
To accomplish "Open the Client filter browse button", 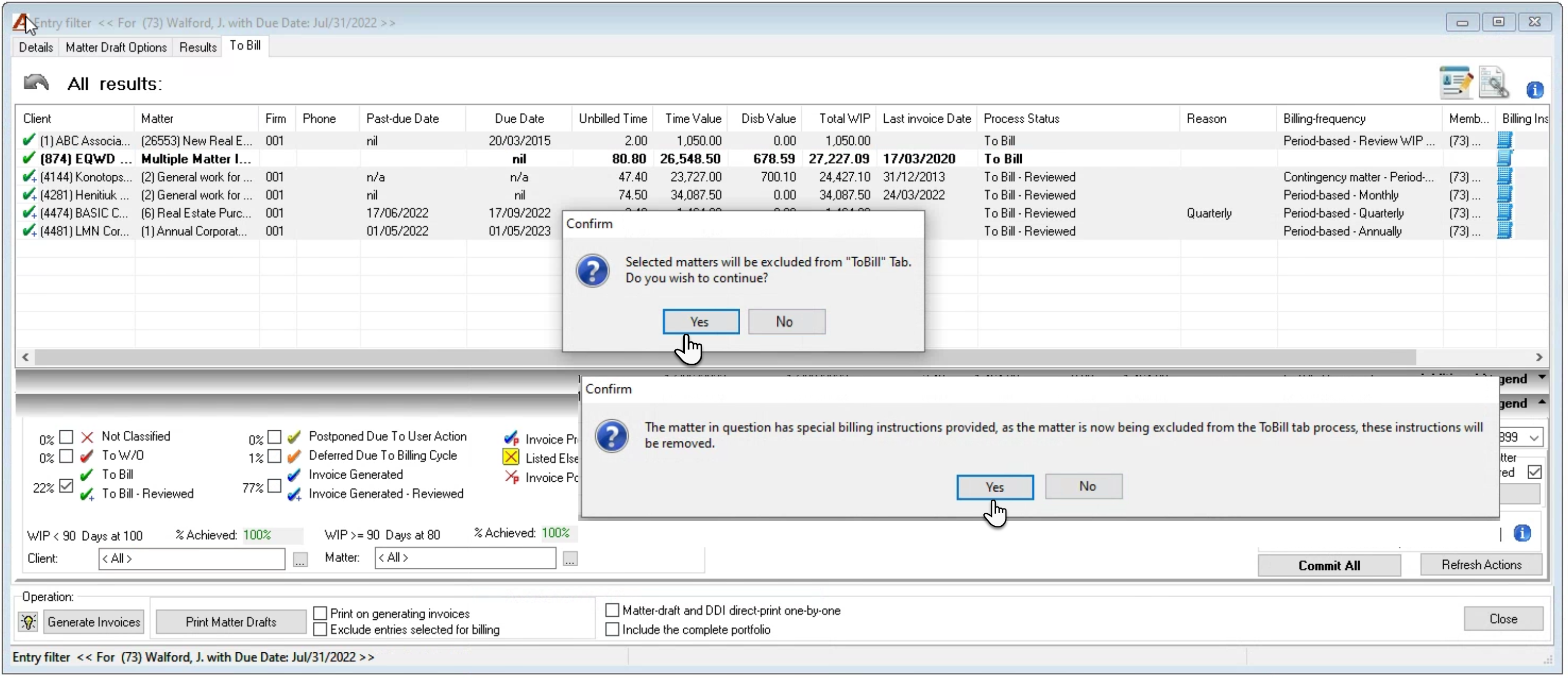I will click(x=300, y=559).
